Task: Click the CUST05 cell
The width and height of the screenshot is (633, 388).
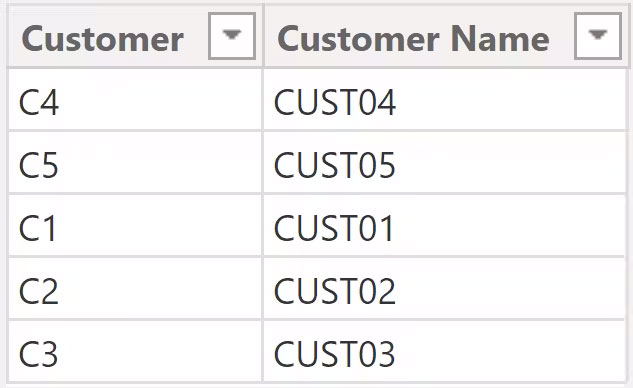Action: pos(444,163)
